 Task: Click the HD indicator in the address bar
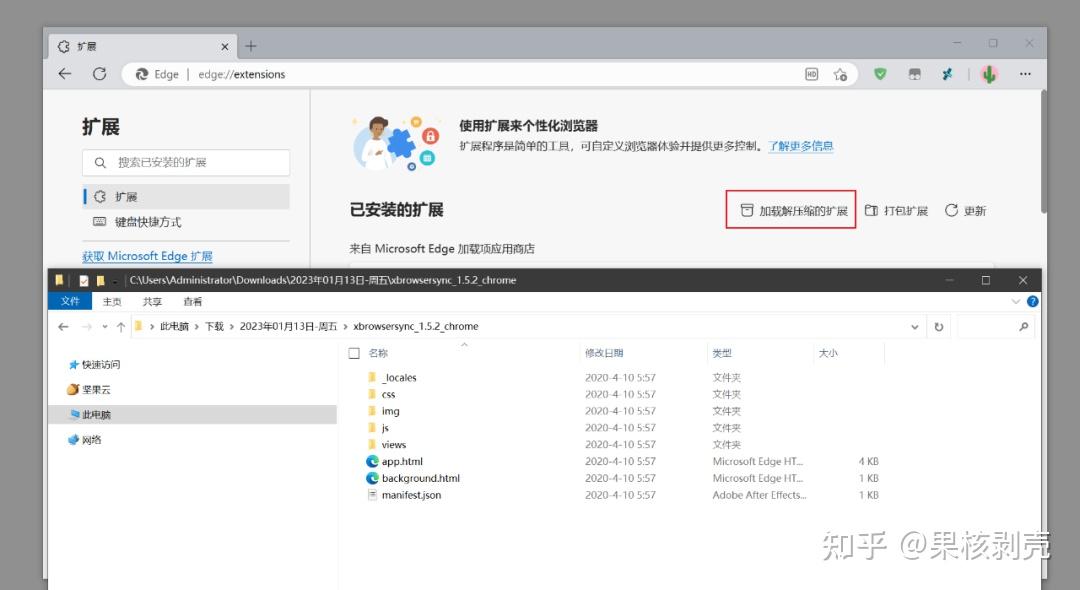(812, 73)
